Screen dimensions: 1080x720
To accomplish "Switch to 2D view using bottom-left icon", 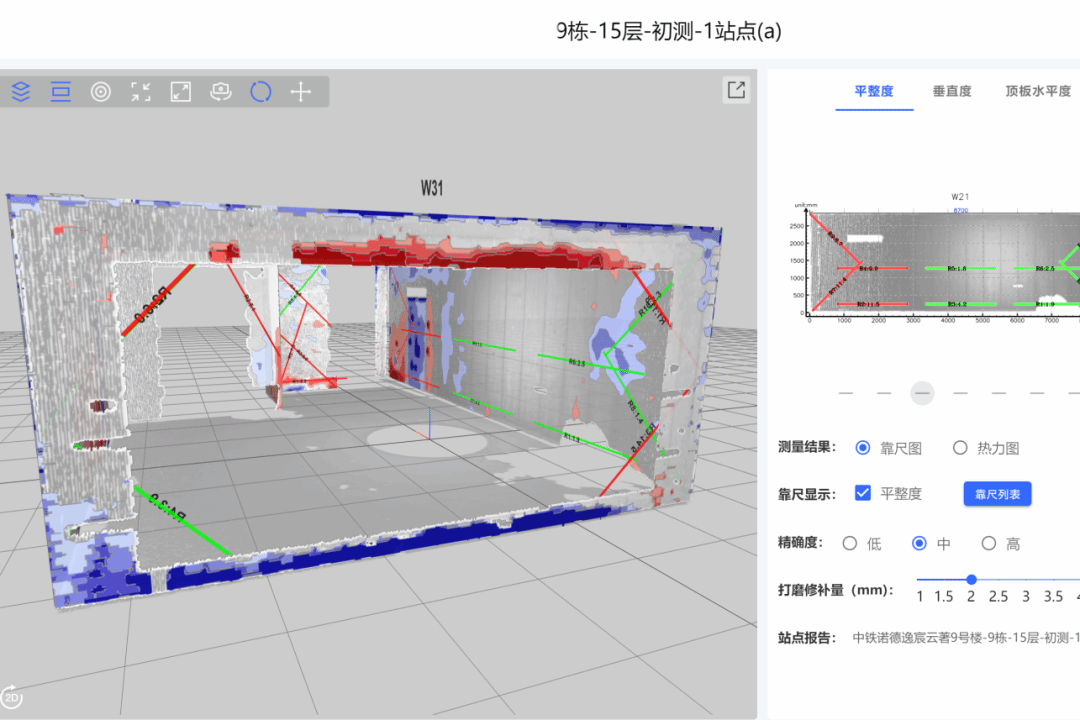I will click(x=12, y=697).
